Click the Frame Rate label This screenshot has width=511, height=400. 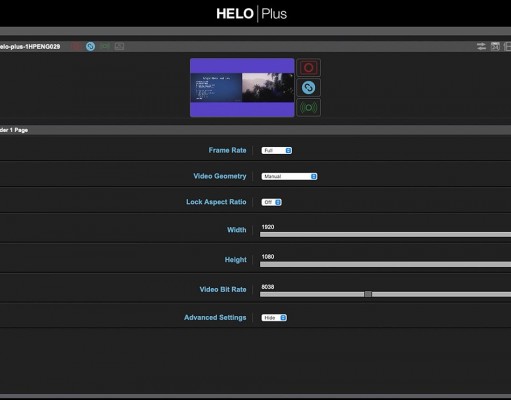[x=227, y=150]
